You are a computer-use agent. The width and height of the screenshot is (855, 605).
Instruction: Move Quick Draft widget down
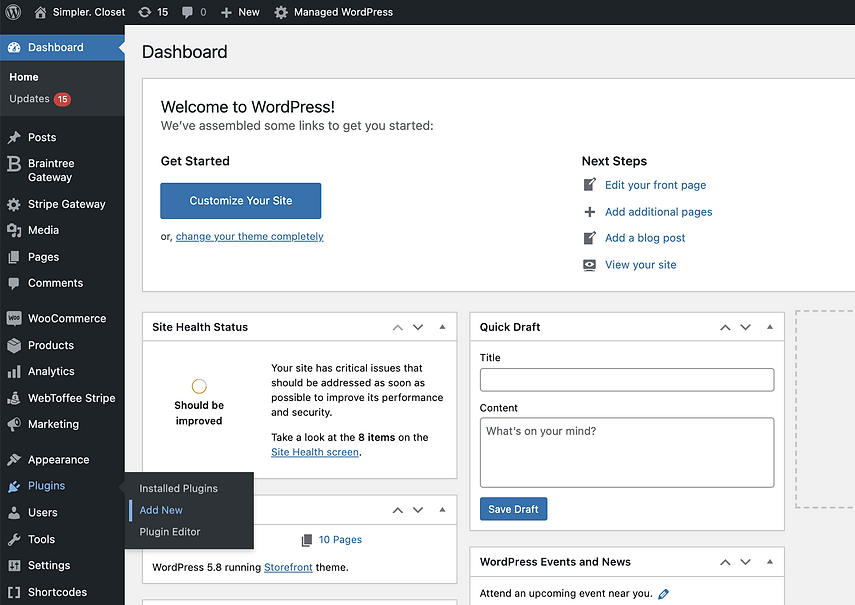click(x=745, y=327)
